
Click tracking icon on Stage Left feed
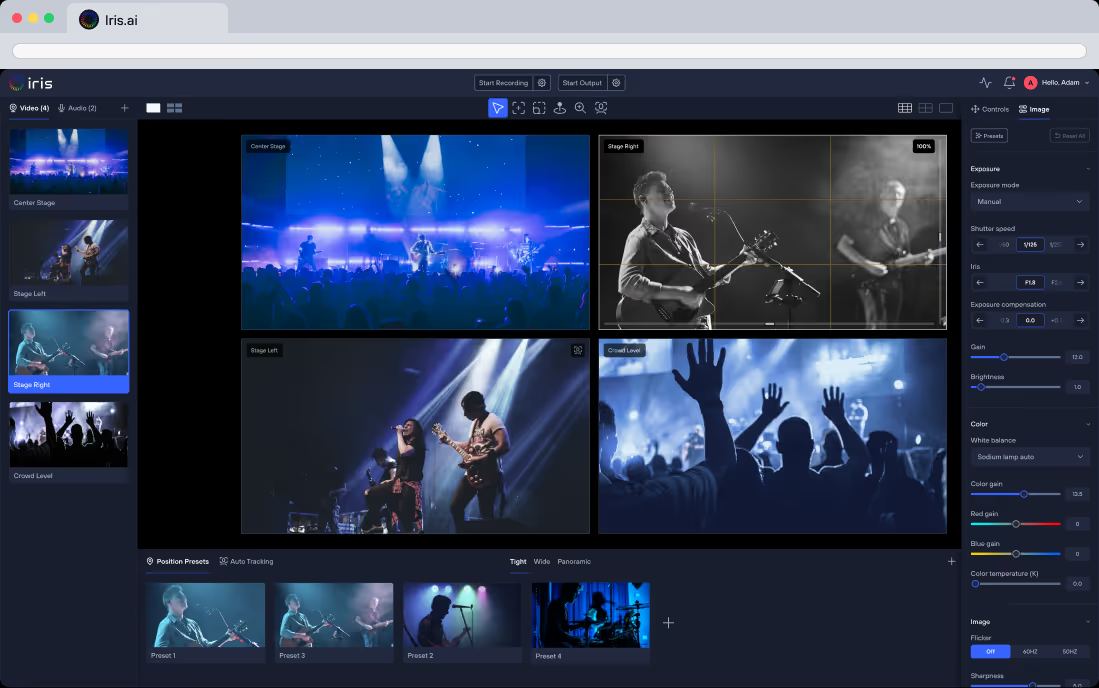point(578,350)
